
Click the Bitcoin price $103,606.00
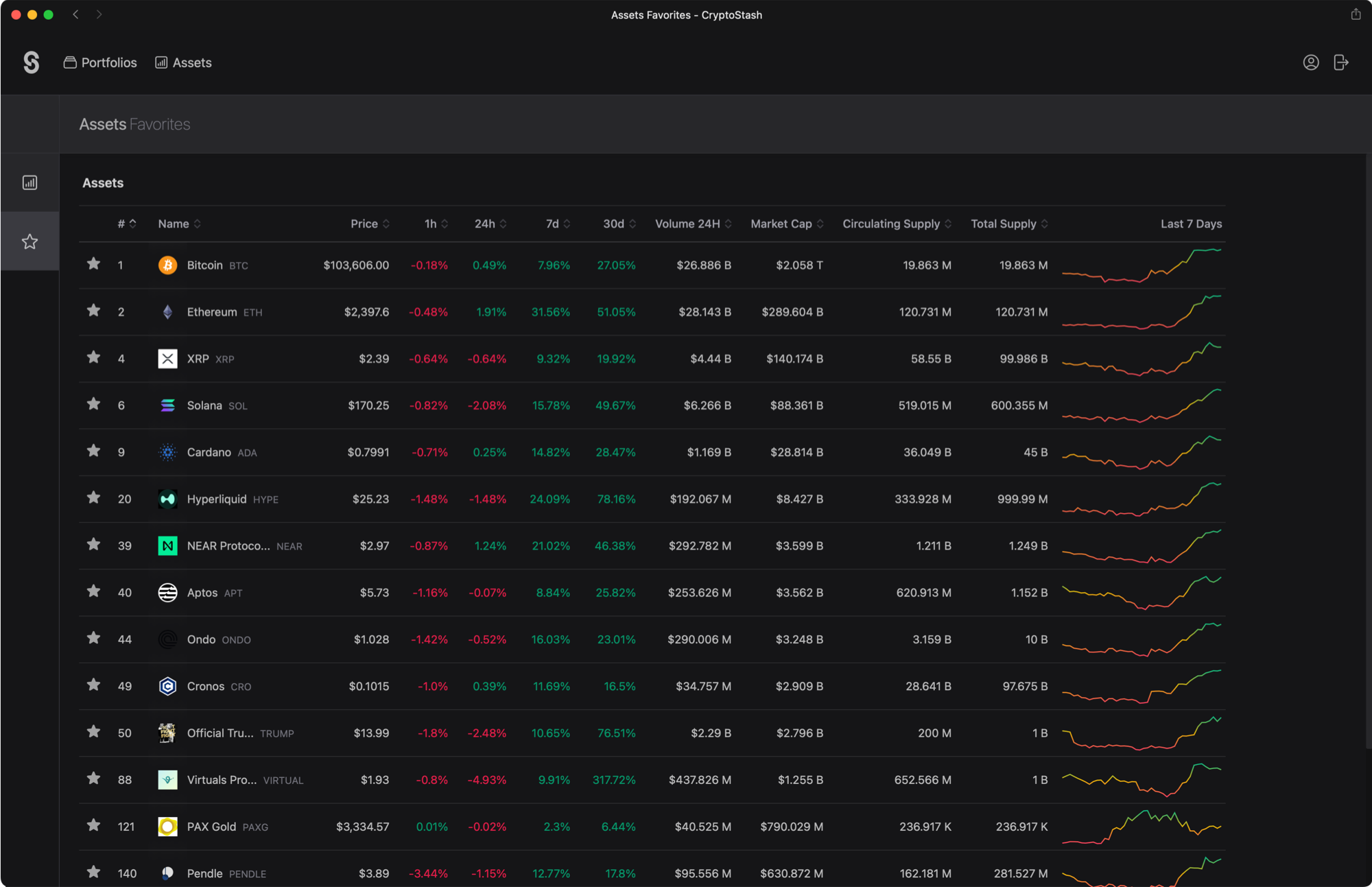point(356,265)
